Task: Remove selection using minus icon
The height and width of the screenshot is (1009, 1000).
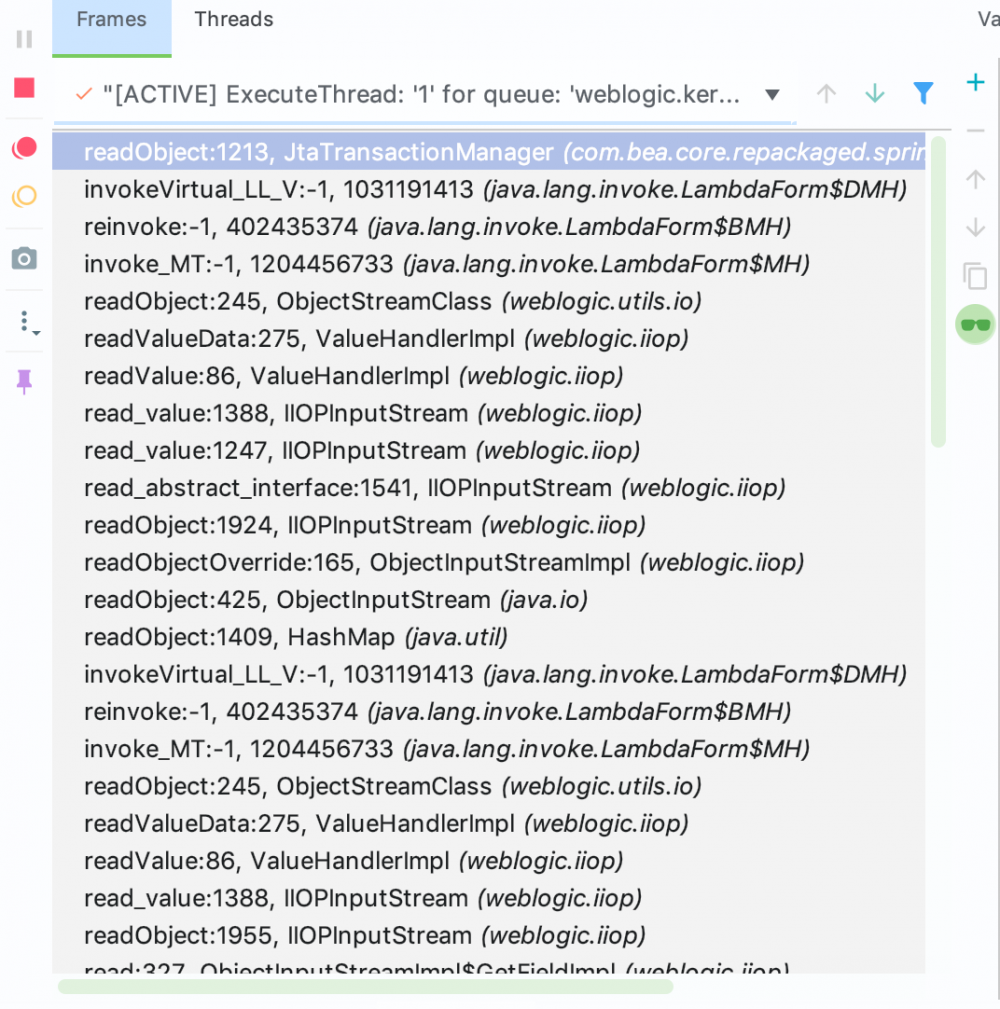Action: click(975, 130)
